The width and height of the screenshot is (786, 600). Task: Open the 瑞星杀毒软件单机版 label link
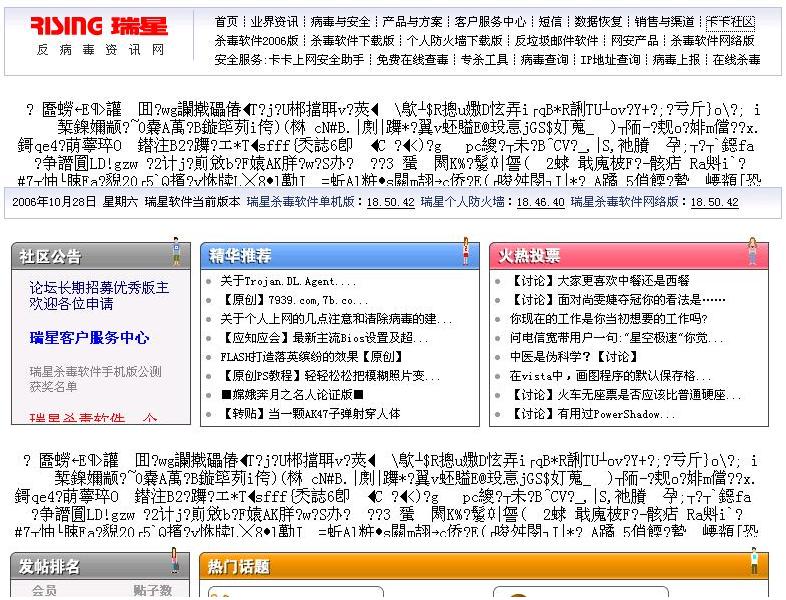(300, 202)
